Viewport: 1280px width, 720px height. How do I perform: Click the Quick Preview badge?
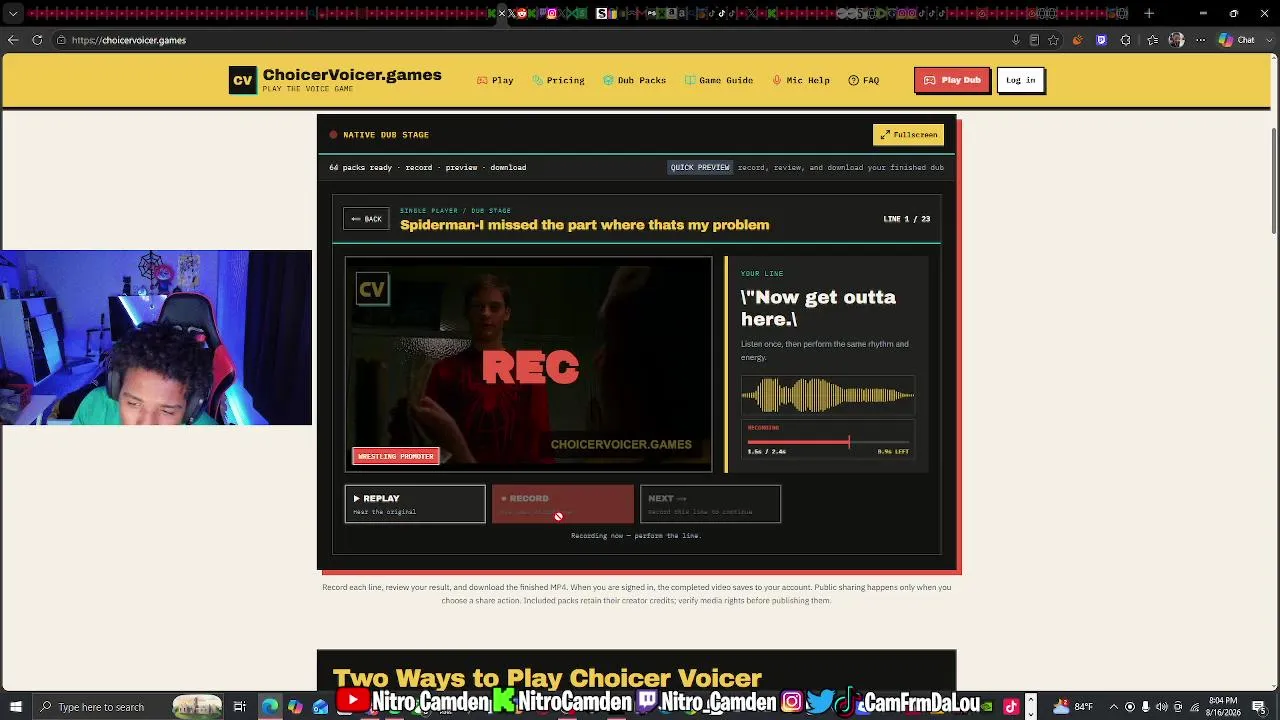click(700, 167)
